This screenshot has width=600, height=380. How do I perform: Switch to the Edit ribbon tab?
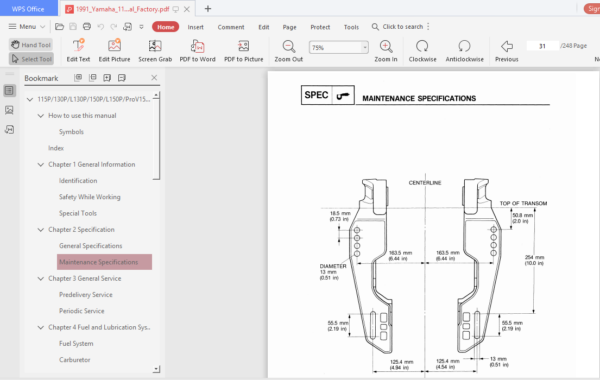[x=264, y=27]
